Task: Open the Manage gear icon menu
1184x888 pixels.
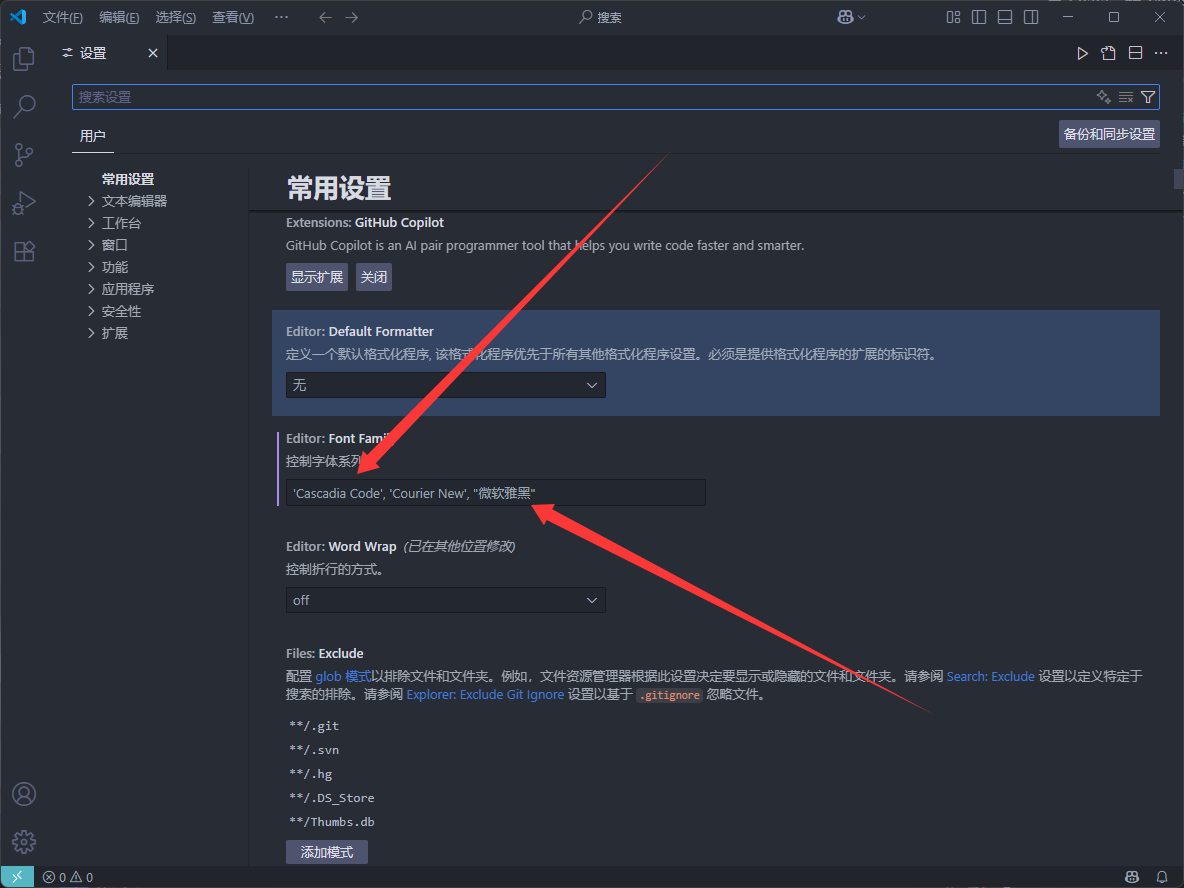Action: 24,842
